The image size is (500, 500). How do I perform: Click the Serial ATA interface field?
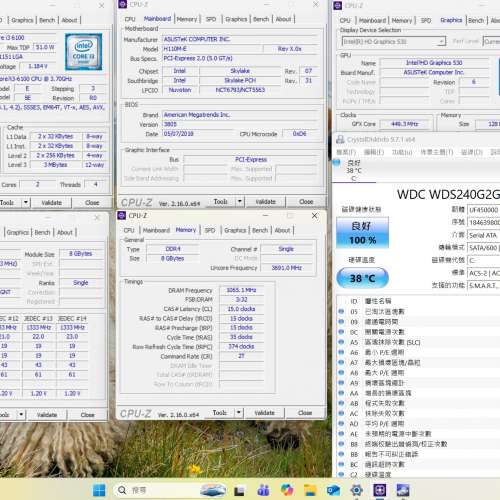[484, 235]
